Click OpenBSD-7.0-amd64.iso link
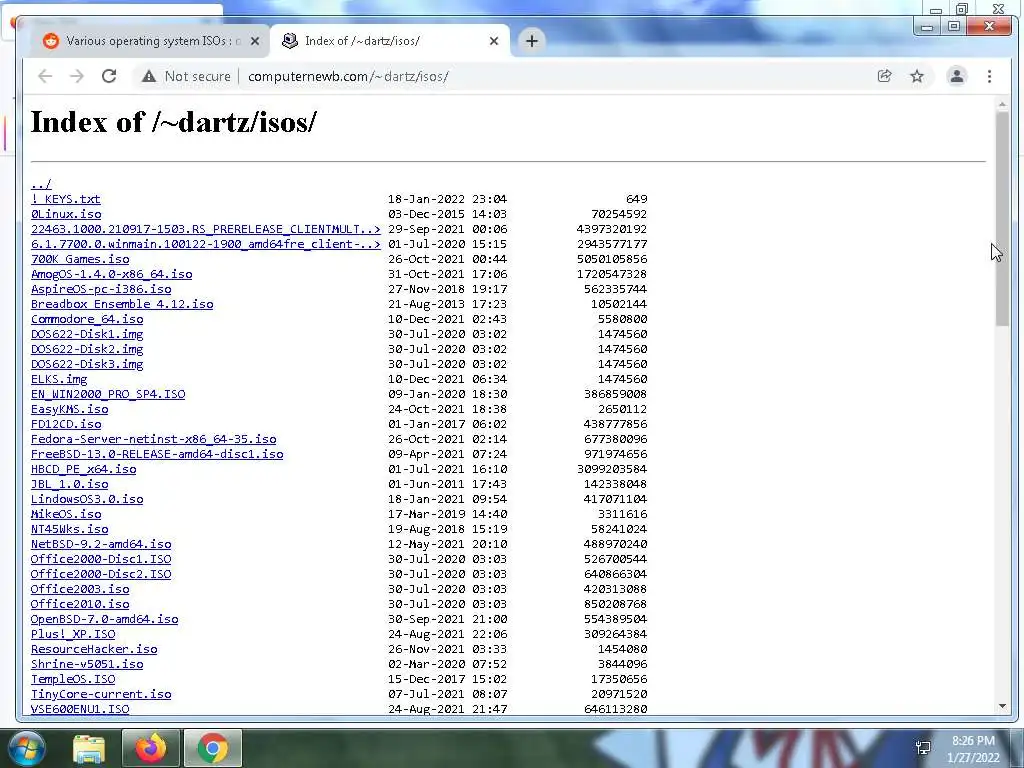 [104, 620]
